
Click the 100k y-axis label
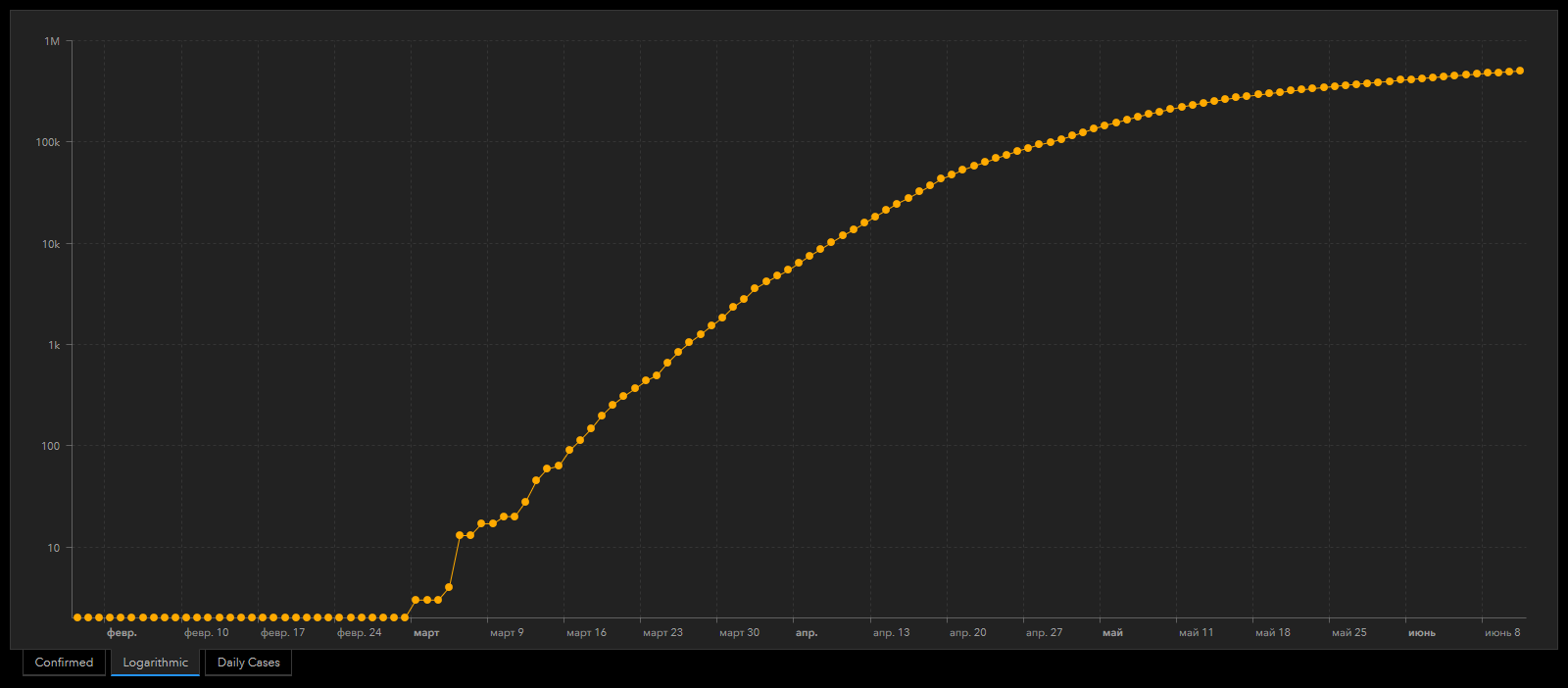(48, 142)
